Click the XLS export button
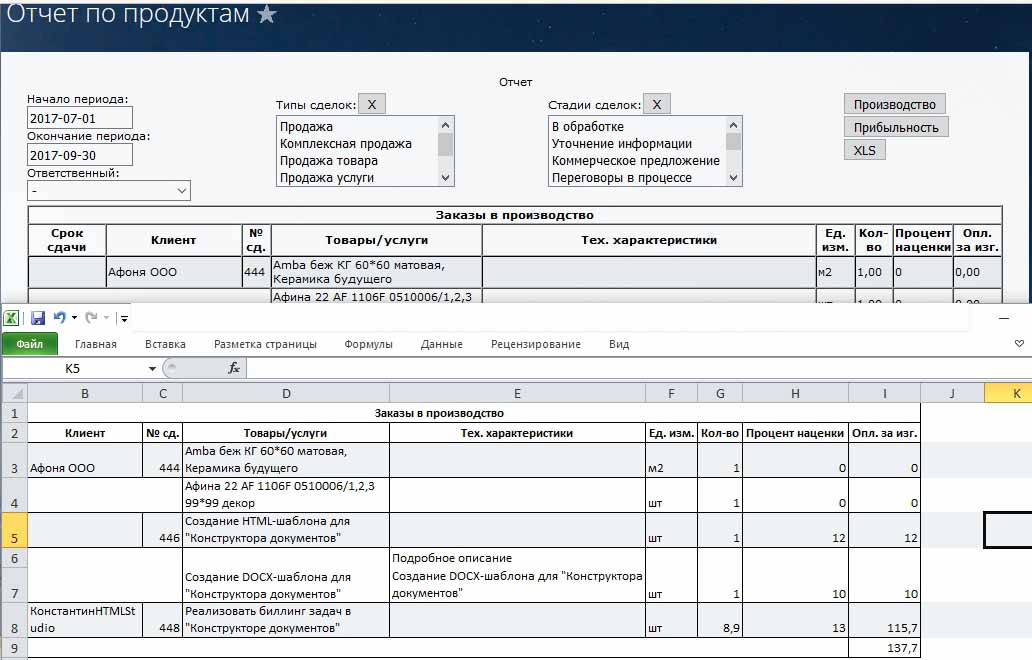The image size is (1032, 660). click(864, 150)
